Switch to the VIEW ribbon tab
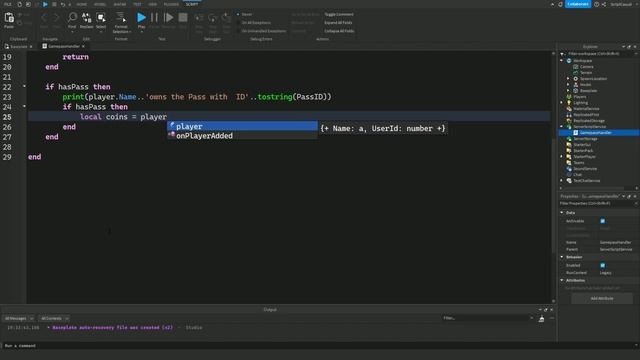This screenshot has width=640, height=360. [153, 4]
